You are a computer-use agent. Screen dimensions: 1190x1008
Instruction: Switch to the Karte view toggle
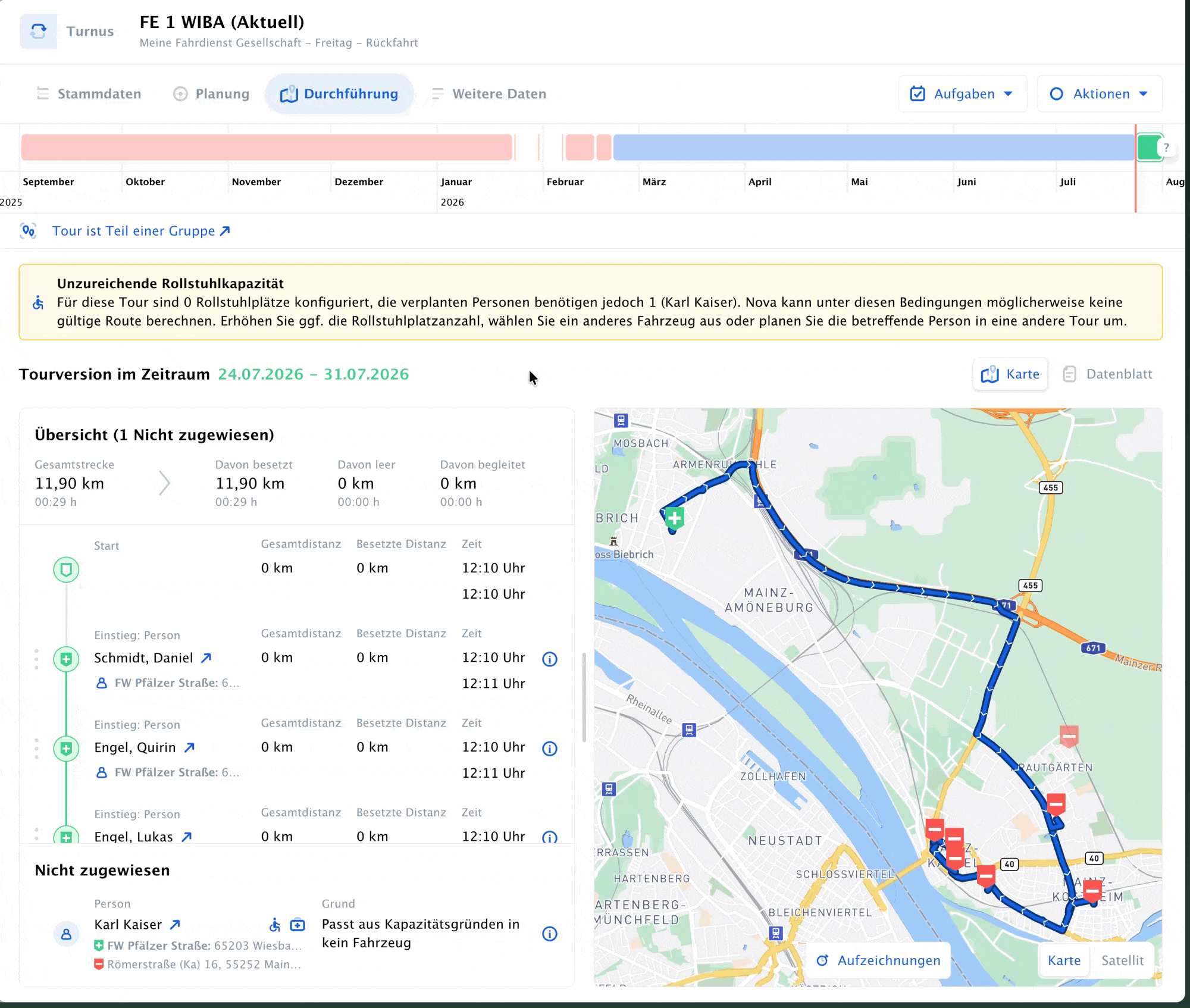(1010, 374)
